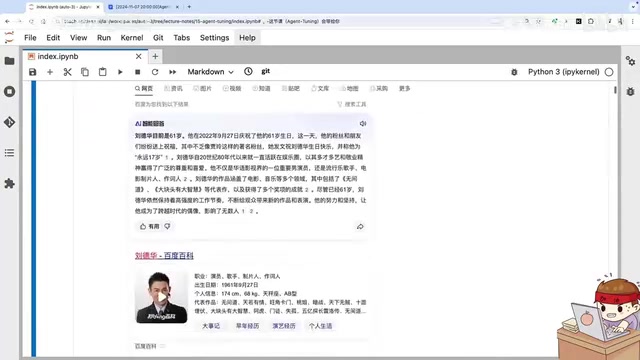640x360 pixels.
Task: Close the index.ipynb notebook tab
Action: point(139,56)
